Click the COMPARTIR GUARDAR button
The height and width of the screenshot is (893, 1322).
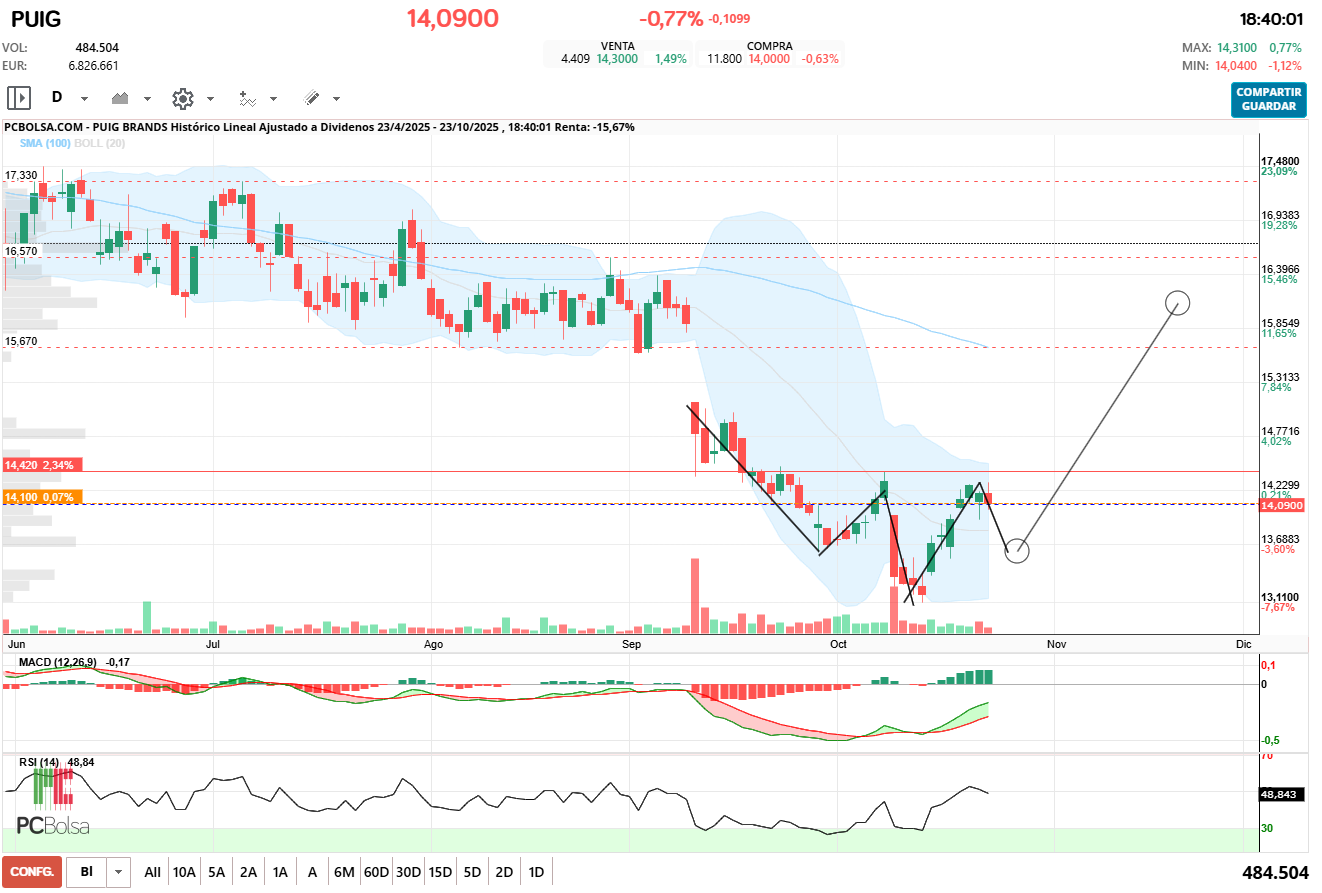pos(1268,99)
